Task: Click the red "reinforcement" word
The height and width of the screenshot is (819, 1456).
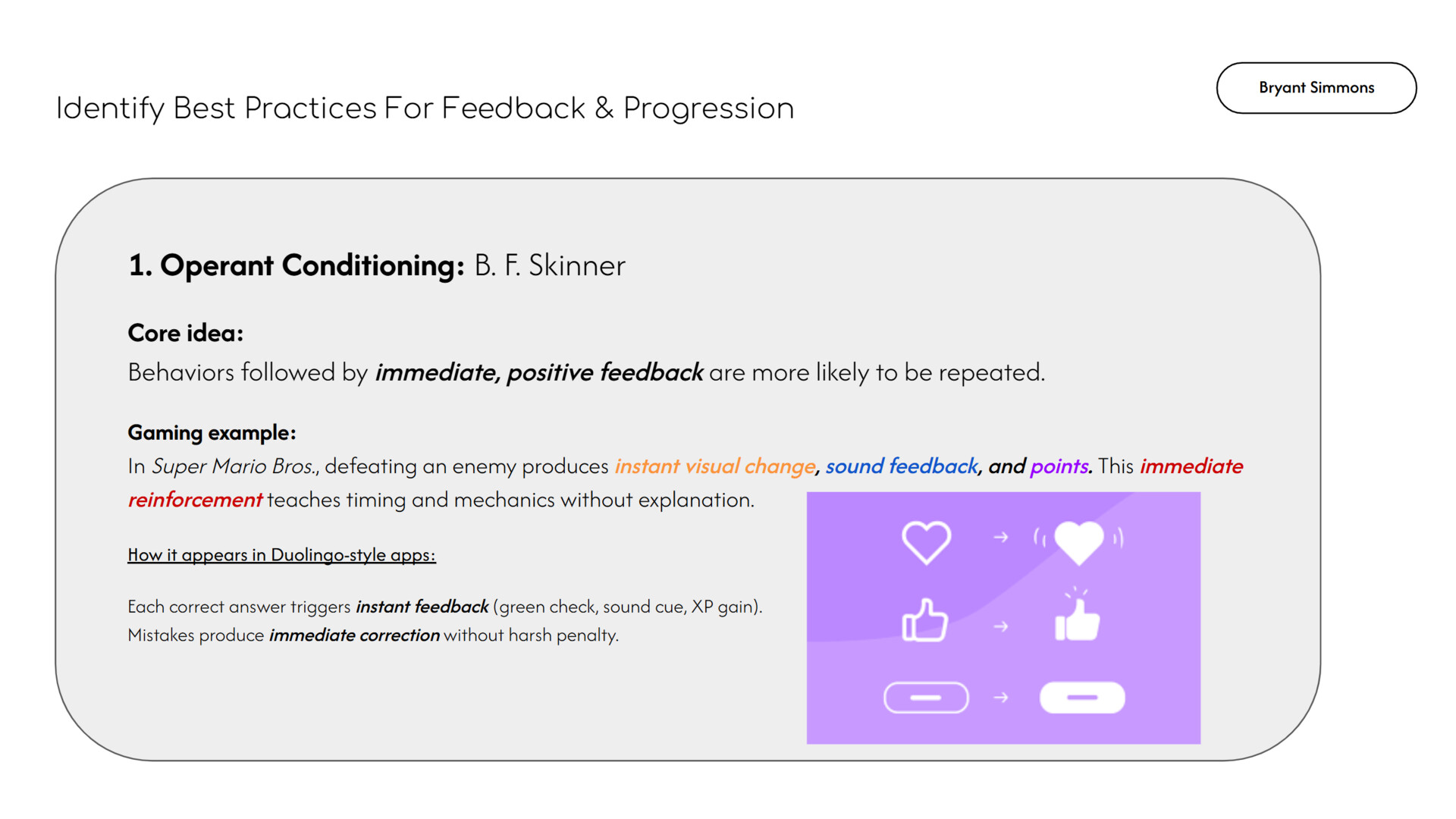Action: click(x=195, y=500)
